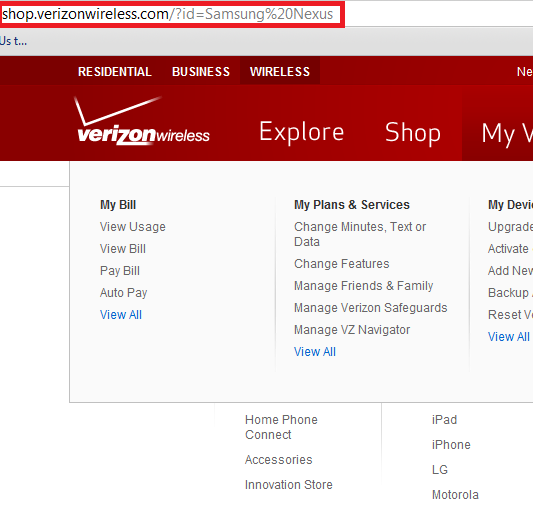Image resolution: width=533 pixels, height=510 pixels.
Task: Open Pay Bill link
Action: (120, 271)
